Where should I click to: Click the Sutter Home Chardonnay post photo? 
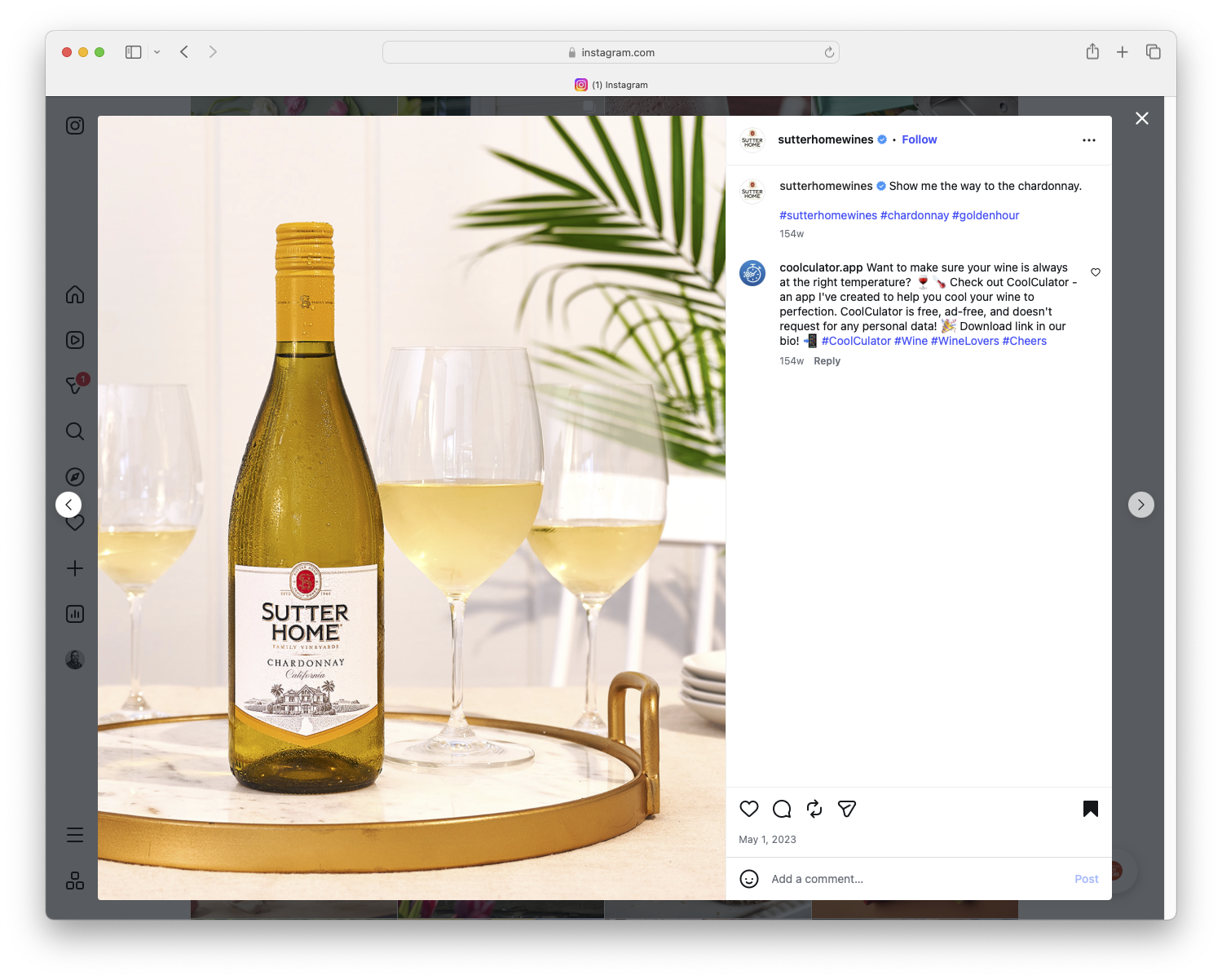[412, 508]
